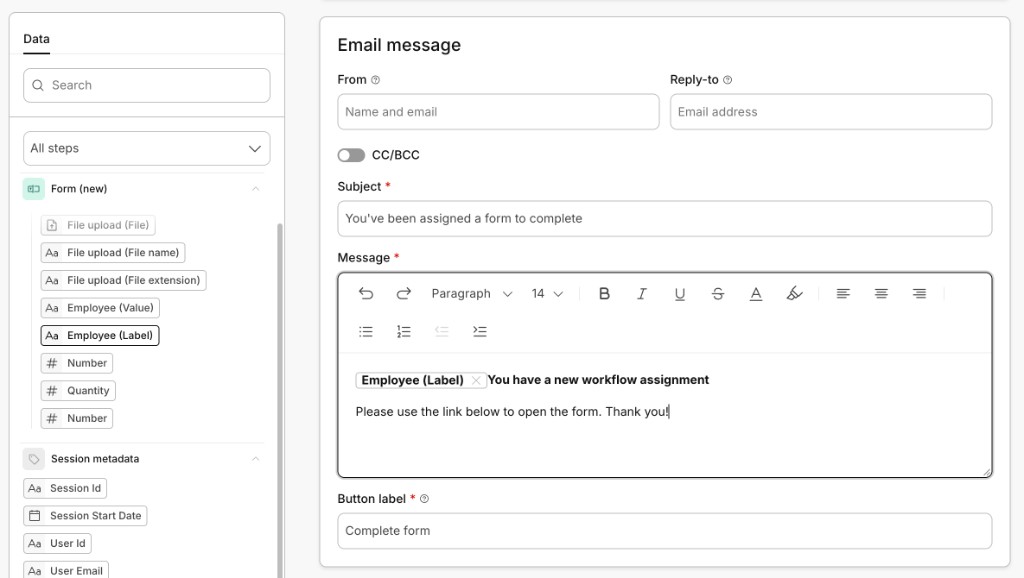Insert a numbered list

click(404, 332)
